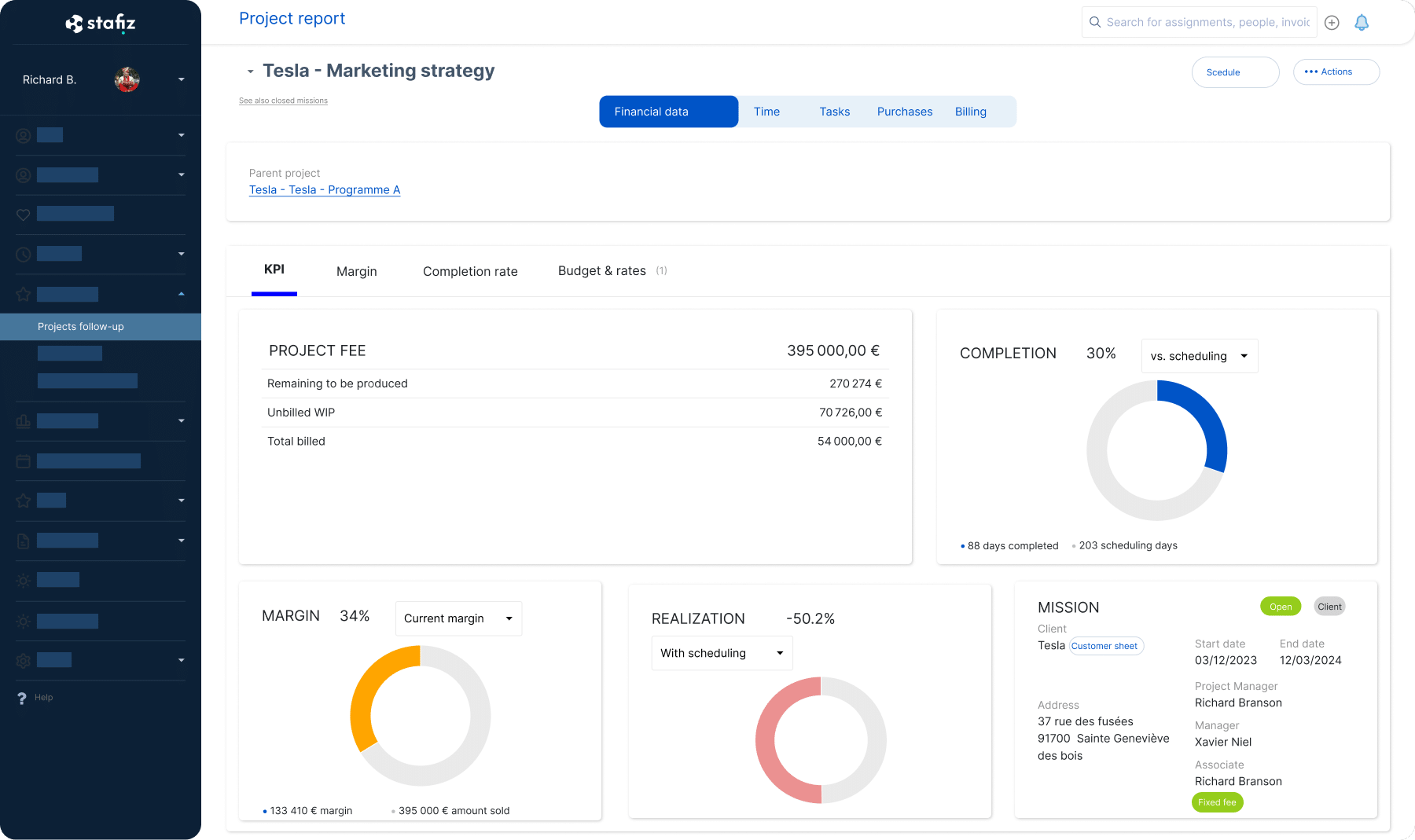The width and height of the screenshot is (1415, 840).
Task: Open the Budget & rates tab
Action: coord(602,271)
